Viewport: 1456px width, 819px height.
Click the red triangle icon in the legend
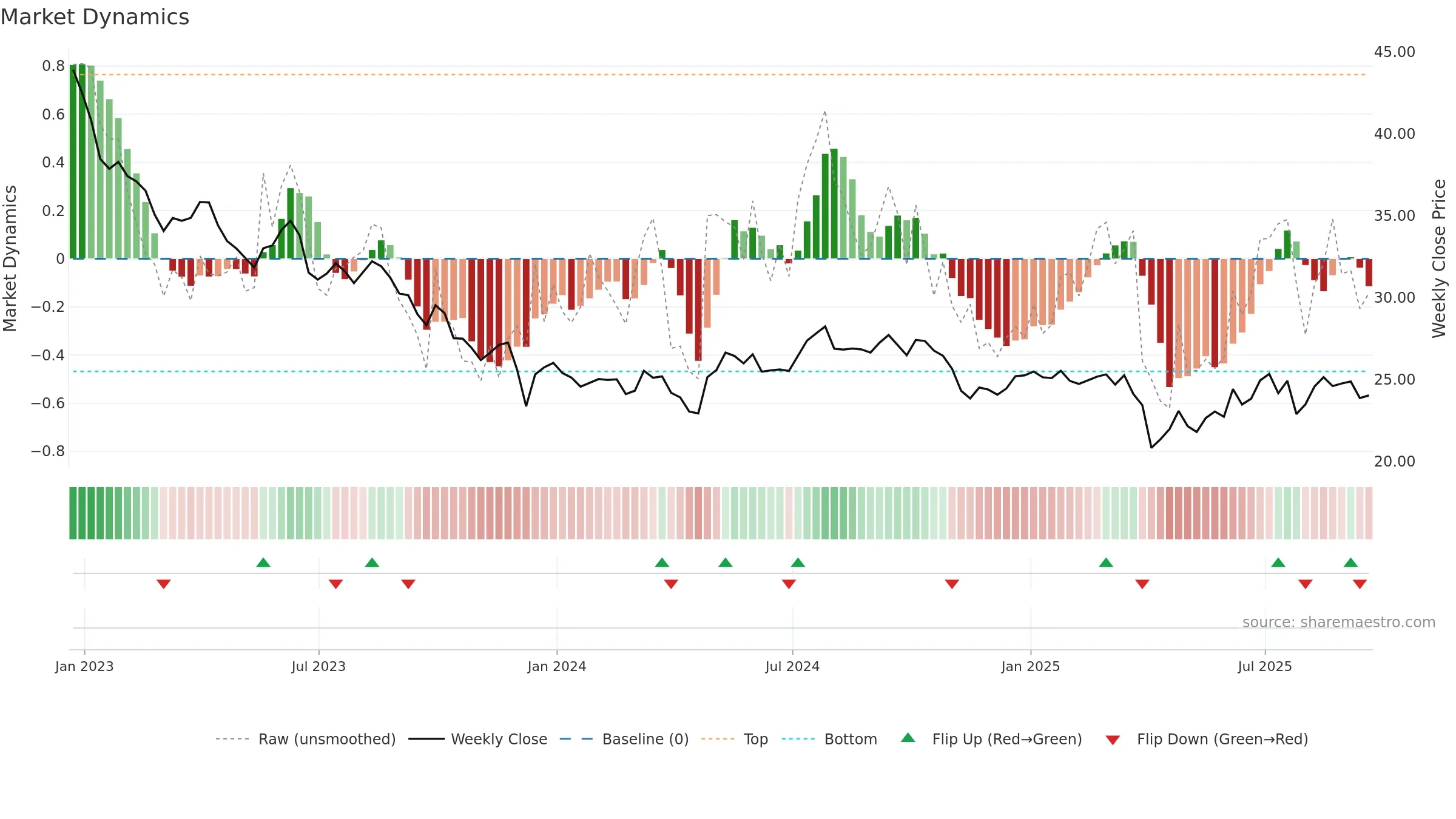1113,740
